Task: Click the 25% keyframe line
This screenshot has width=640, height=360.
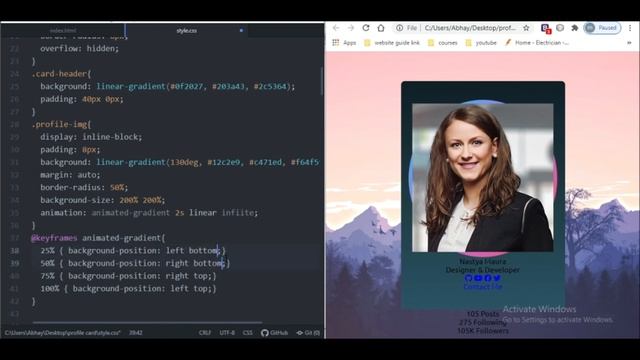Action: [133, 250]
